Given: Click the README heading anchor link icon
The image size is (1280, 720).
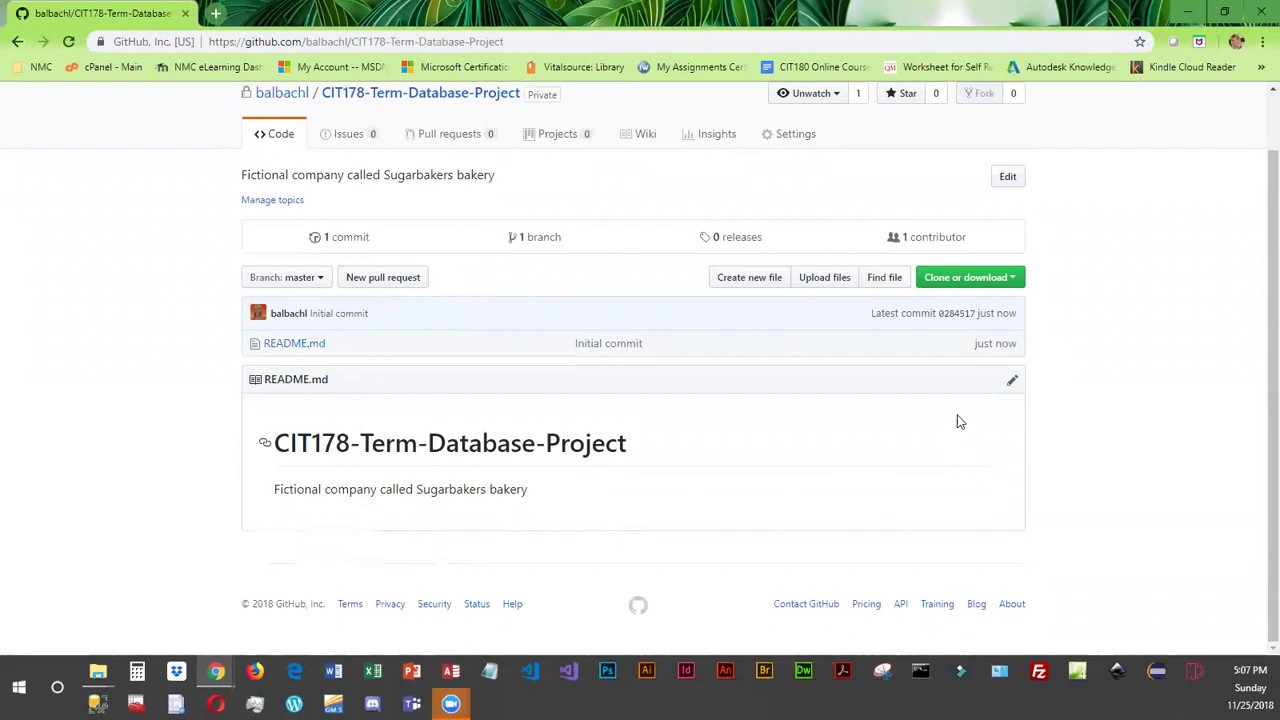Looking at the screenshot, I should [265, 443].
